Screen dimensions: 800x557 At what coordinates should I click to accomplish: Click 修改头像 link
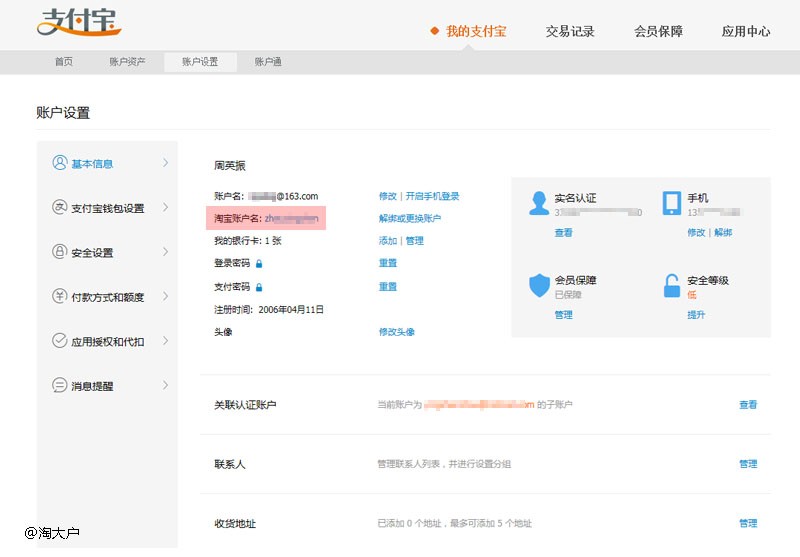pos(396,332)
